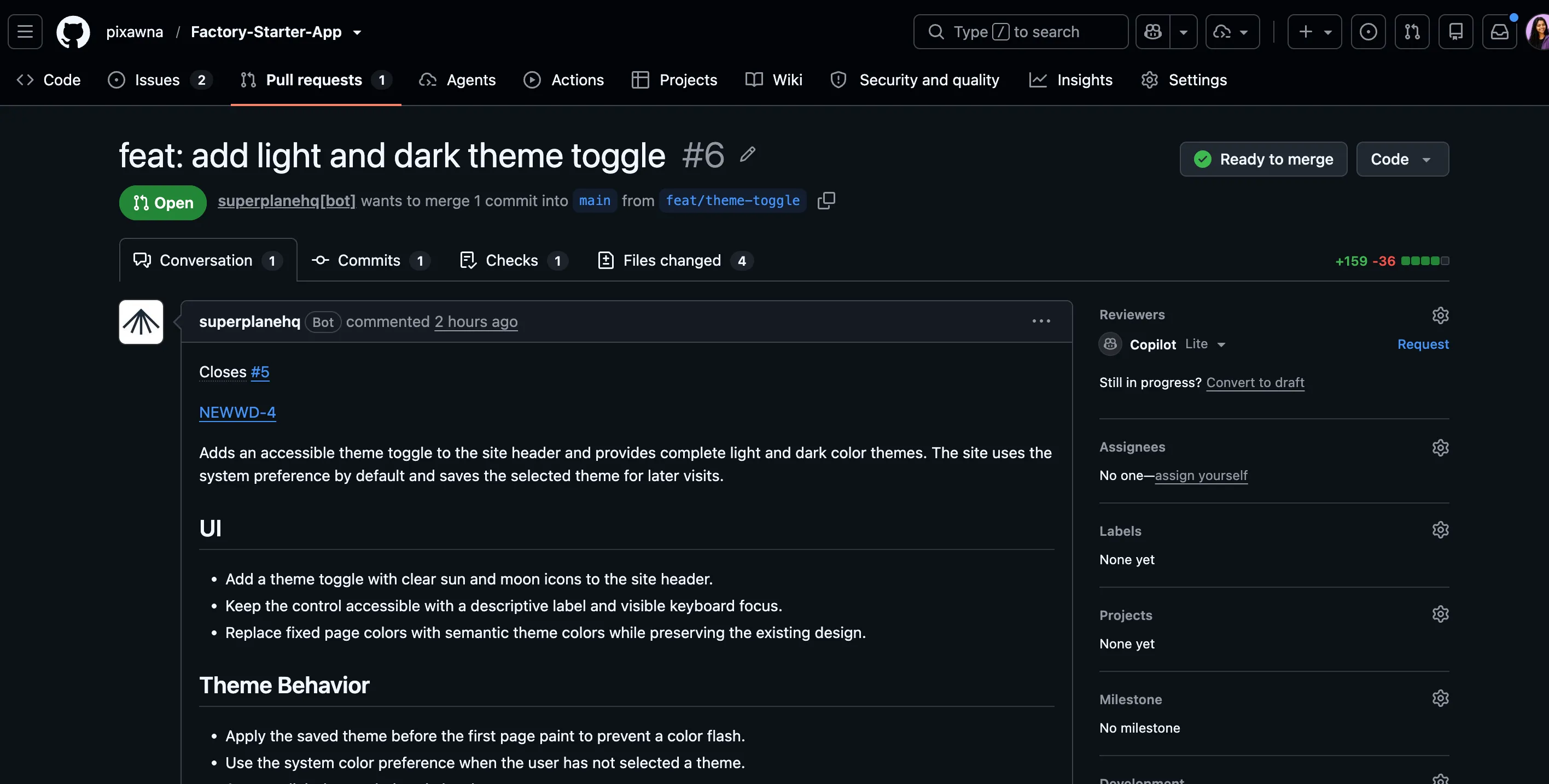Open linked issue #5
Screen dimensions: 1549x784
pos(260,372)
